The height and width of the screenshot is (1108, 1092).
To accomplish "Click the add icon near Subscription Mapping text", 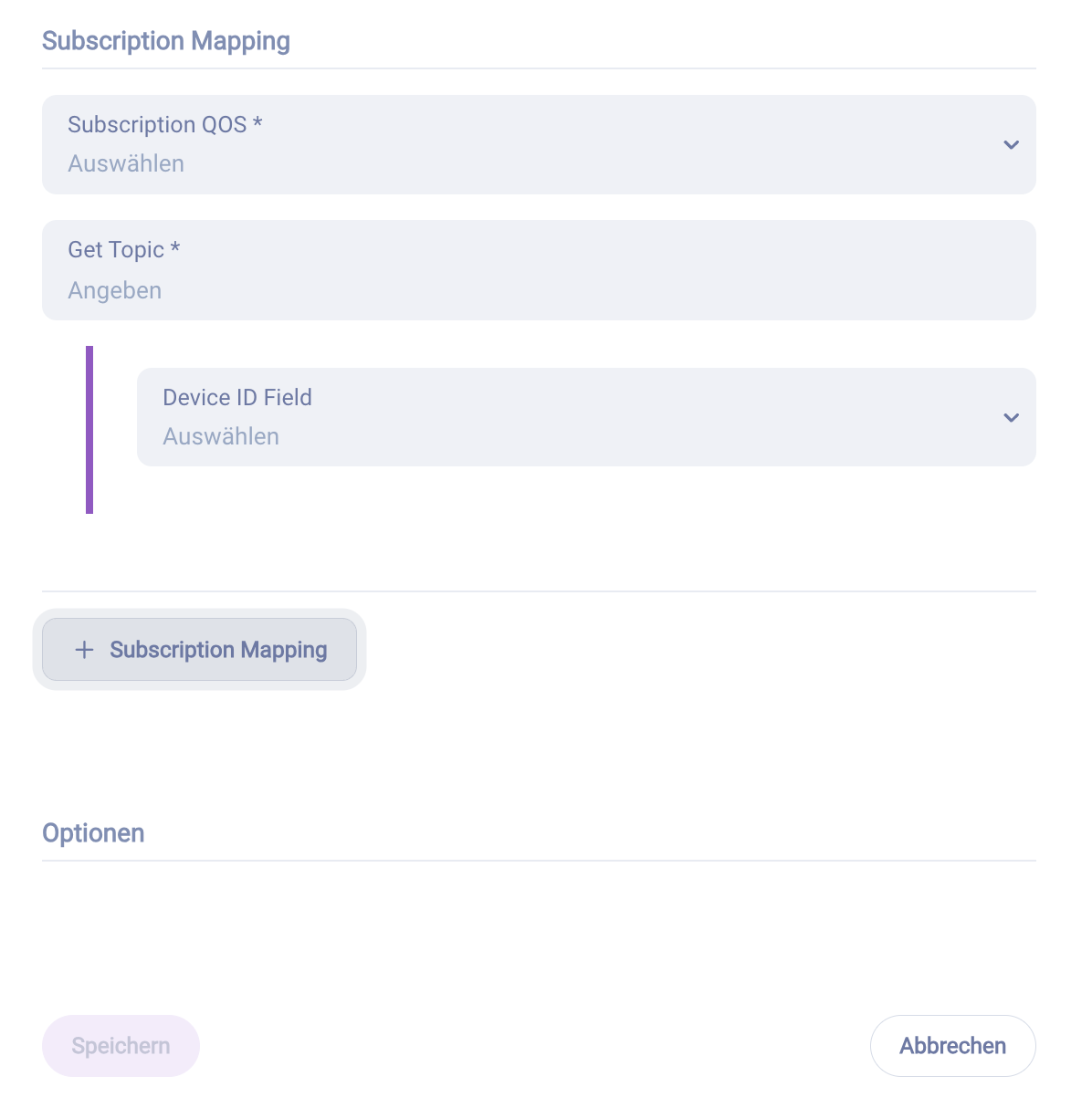I will click(x=83, y=649).
